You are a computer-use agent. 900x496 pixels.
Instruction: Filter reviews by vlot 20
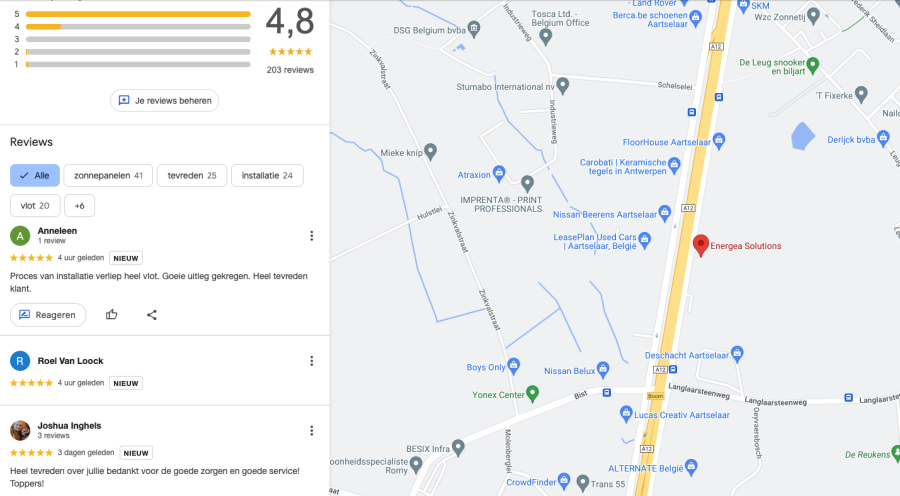[x=35, y=206]
